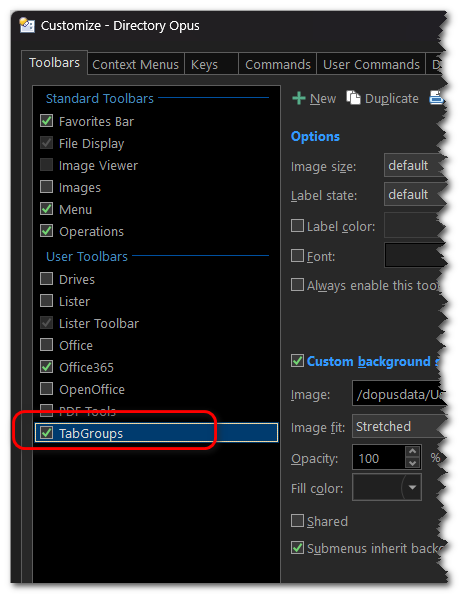Click the Image path input field
The image size is (465, 594).
tap(399, 394)
